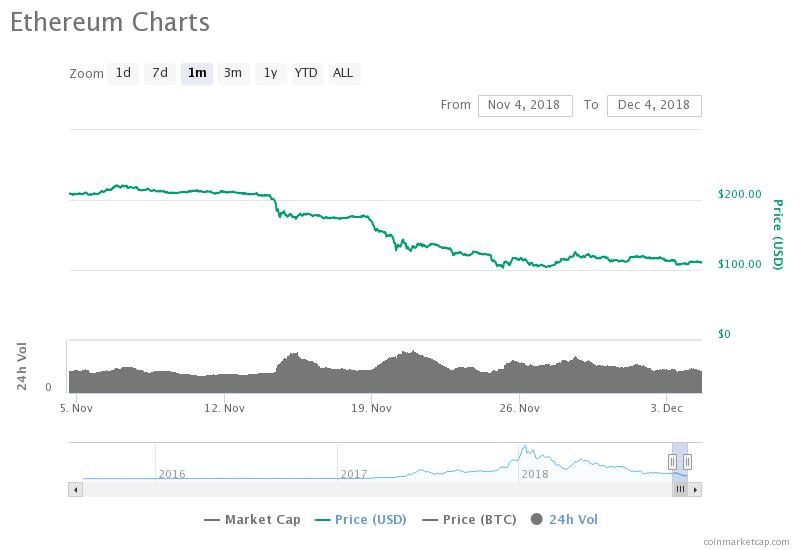This screenshot has height=550, width=800.
Task: Toggle Price (USD) series in legend
Action: pos(361,520)
